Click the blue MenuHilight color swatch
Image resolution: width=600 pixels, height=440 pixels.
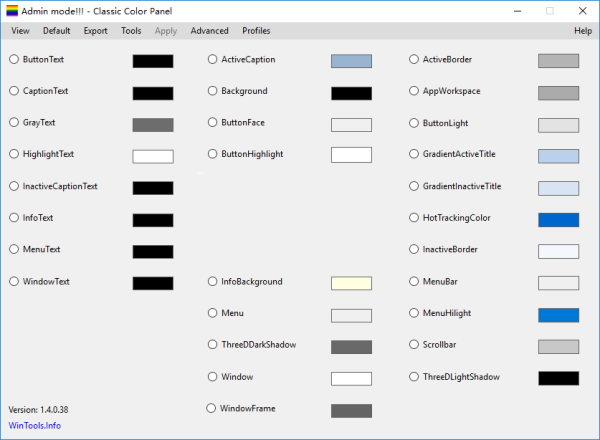click(x=558, y=315)
